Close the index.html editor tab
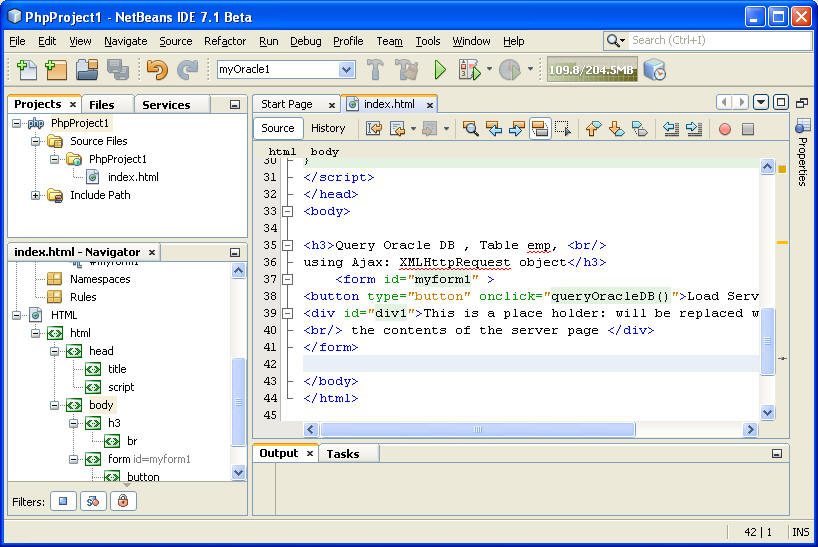818x547 pixels. pos(429,105)
